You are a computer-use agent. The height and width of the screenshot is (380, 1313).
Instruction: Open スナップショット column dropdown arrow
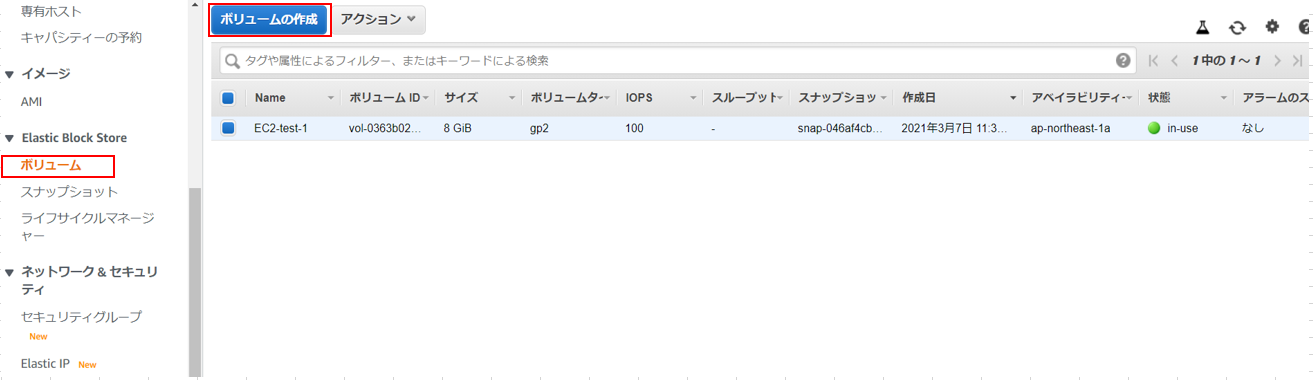pos(883,98)
